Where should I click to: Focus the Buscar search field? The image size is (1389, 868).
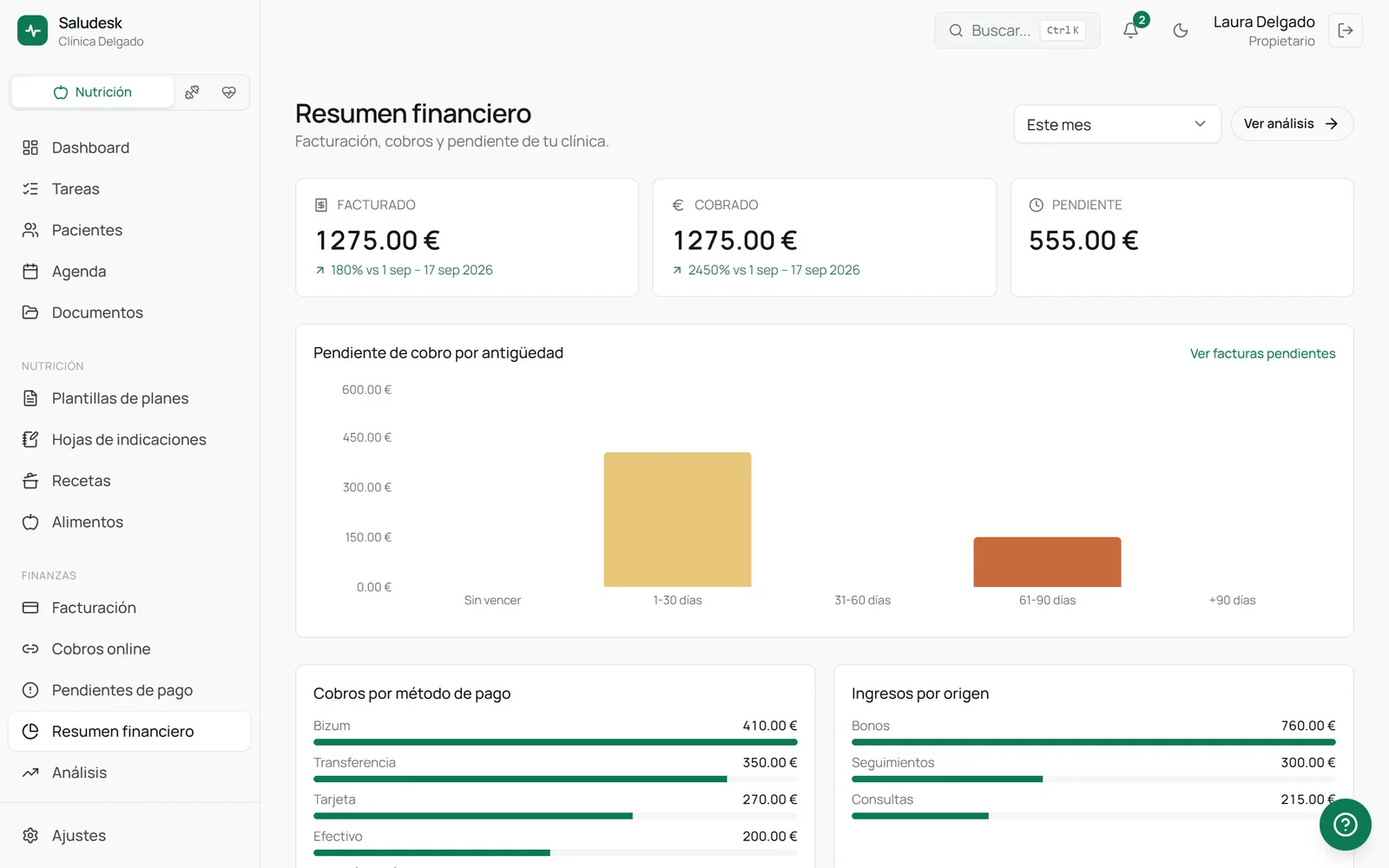pyautogui.click(x=1017, y=30)
